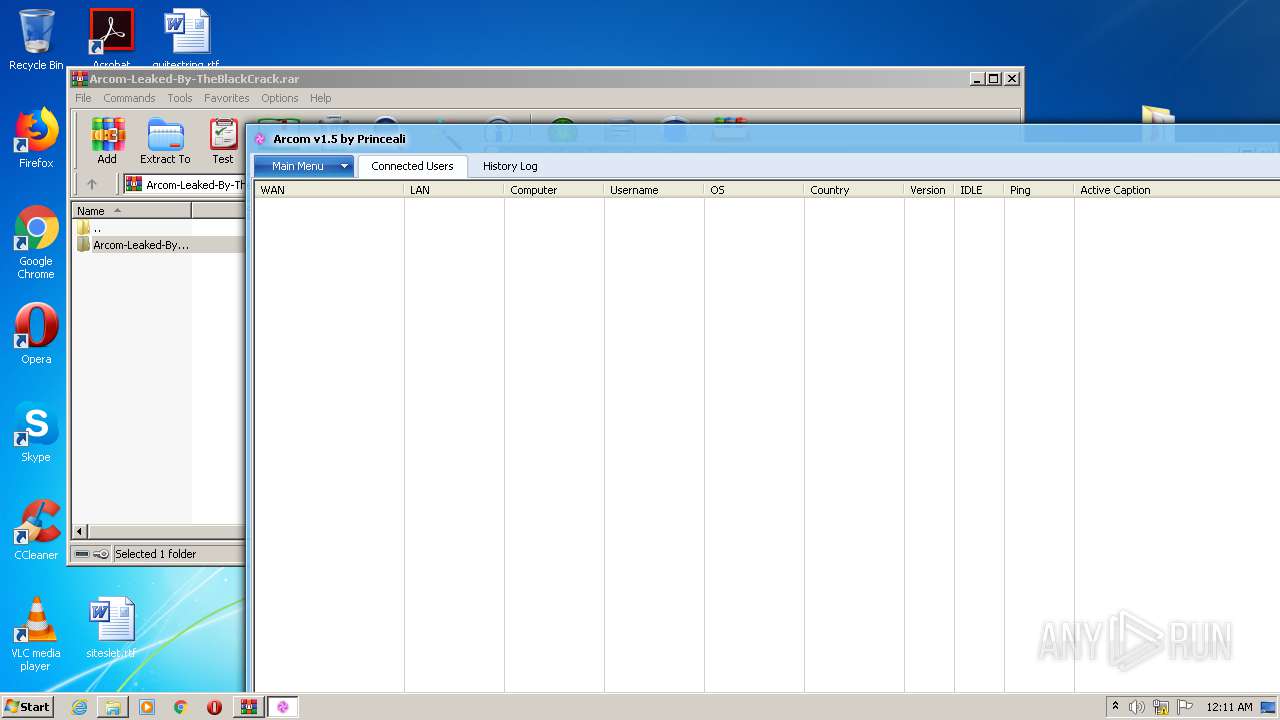Open the Main Menu dropdown in Arcom

303,166
